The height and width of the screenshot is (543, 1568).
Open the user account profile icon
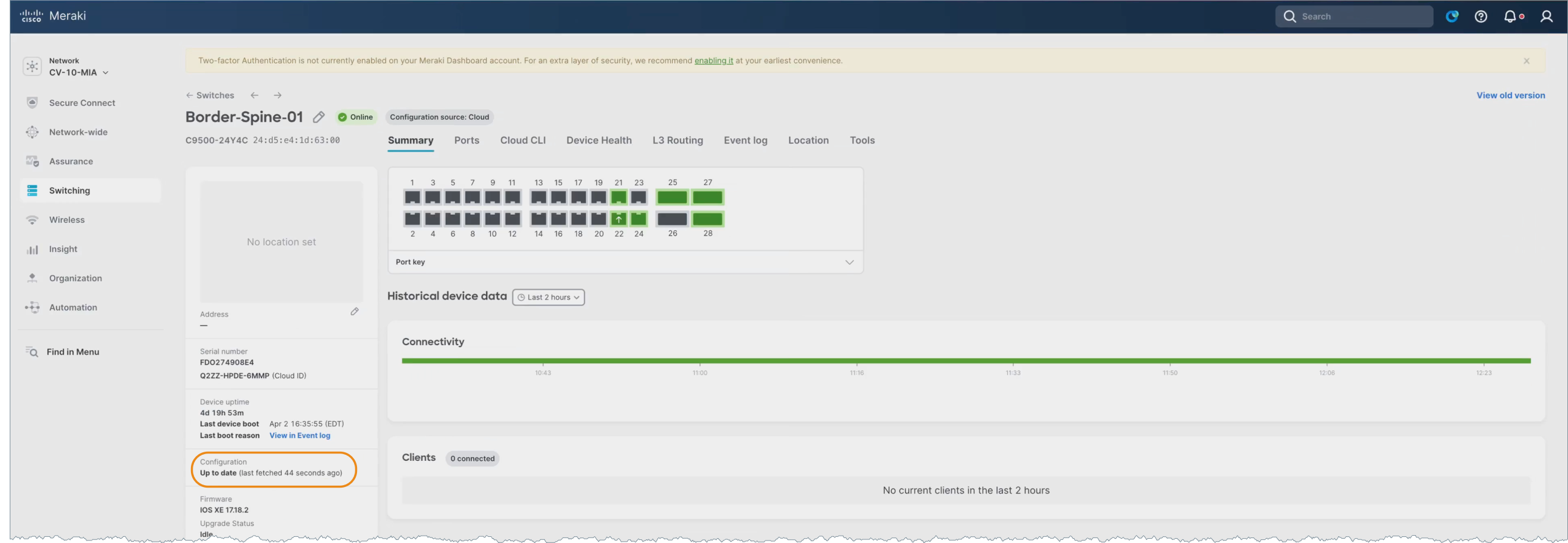pos(1547,16)
